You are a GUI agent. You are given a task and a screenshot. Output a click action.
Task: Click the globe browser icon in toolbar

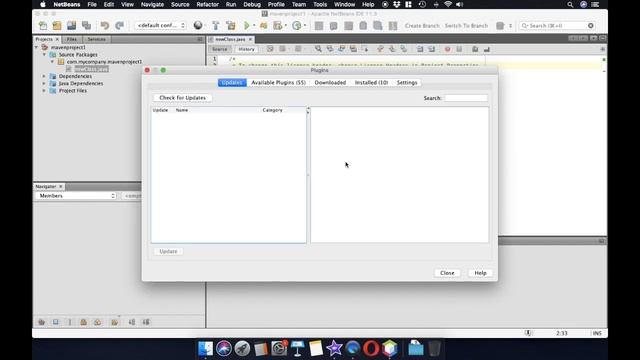point(198,25)
